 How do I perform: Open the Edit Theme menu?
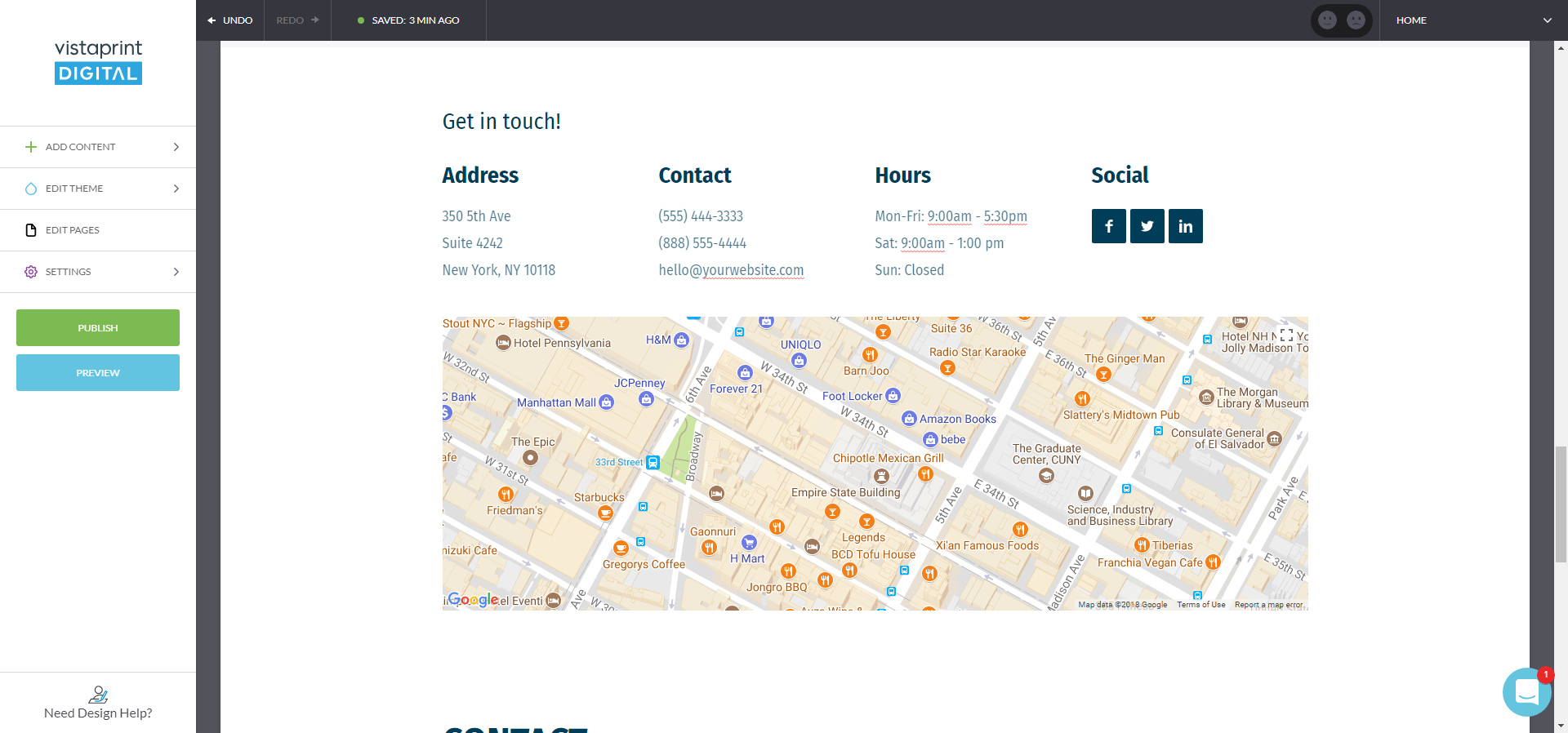click(98, 189)
